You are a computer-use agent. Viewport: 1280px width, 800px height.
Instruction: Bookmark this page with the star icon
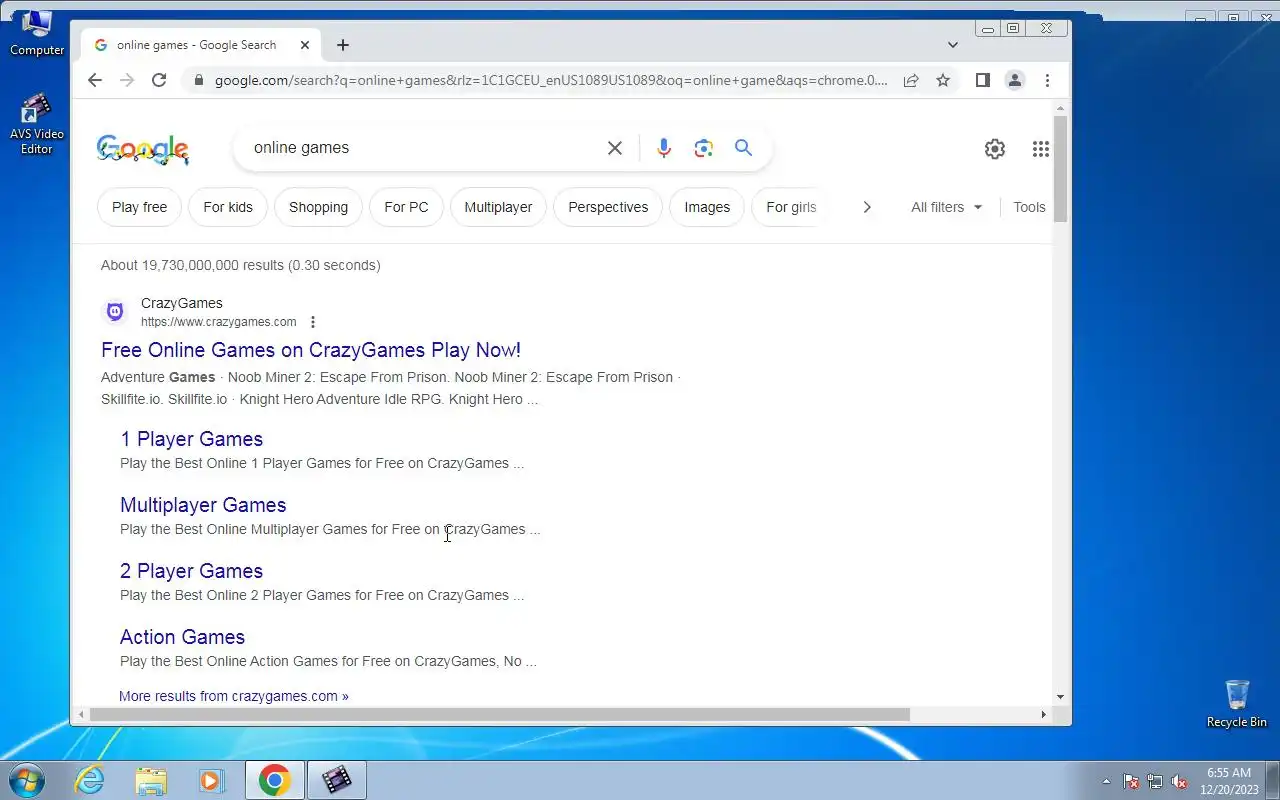[x=943, y=80]
